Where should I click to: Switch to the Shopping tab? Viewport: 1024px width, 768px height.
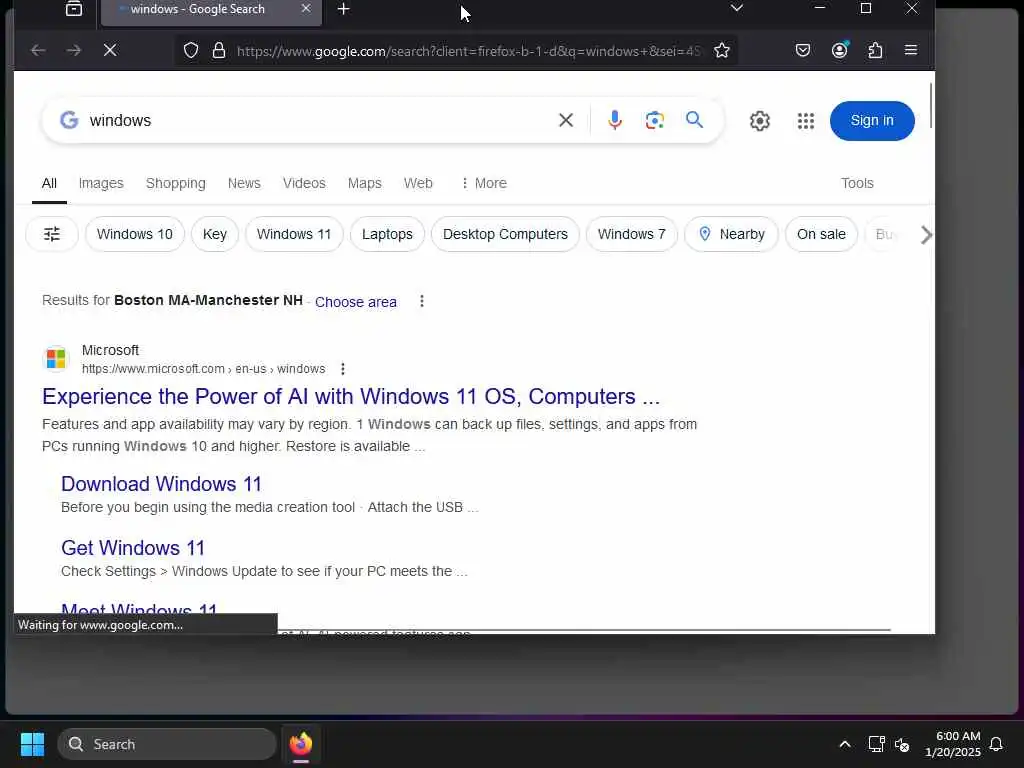point(176,184)
